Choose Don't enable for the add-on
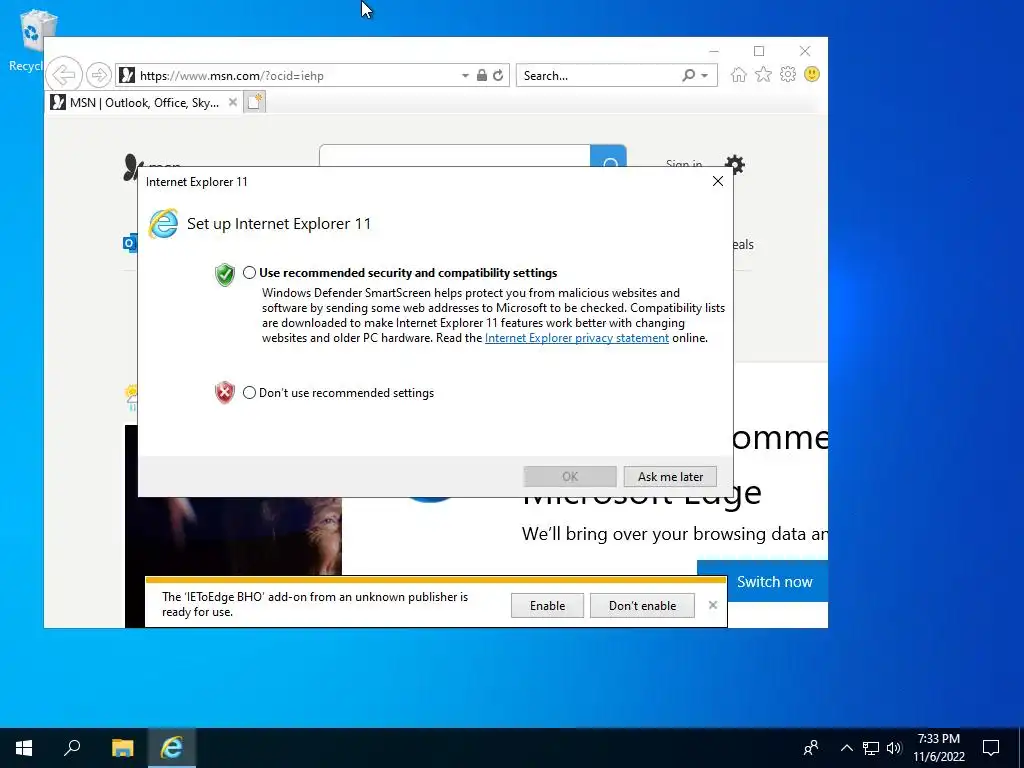Image resolution: width=1024 pixels, height=768 pixels. 643,605
